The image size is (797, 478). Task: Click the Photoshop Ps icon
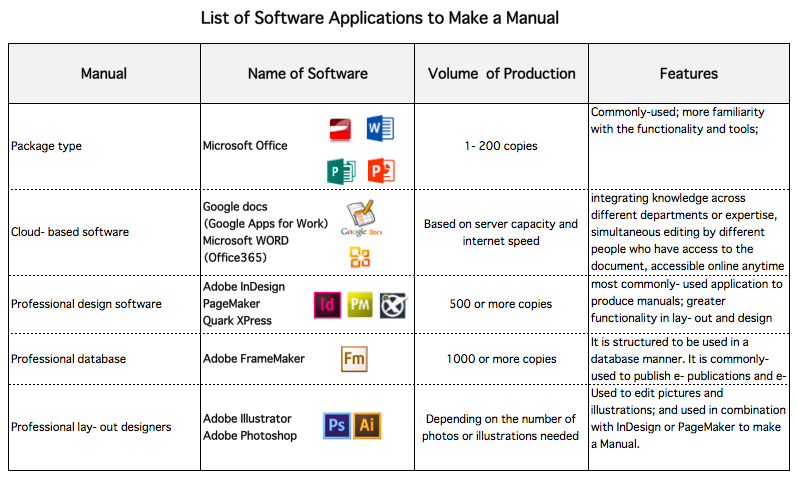click(336, 425)
